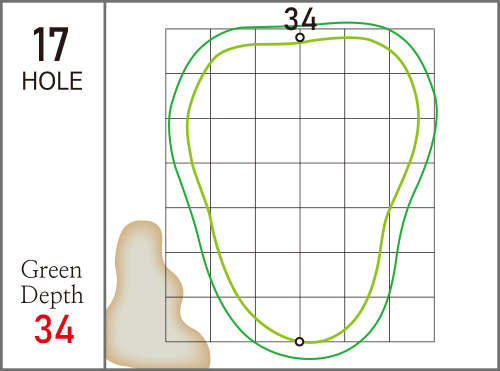Image resolution: width=500 pixels, height=371 pixels.
Task: Select the top-left grid cell
Action: 188,51
